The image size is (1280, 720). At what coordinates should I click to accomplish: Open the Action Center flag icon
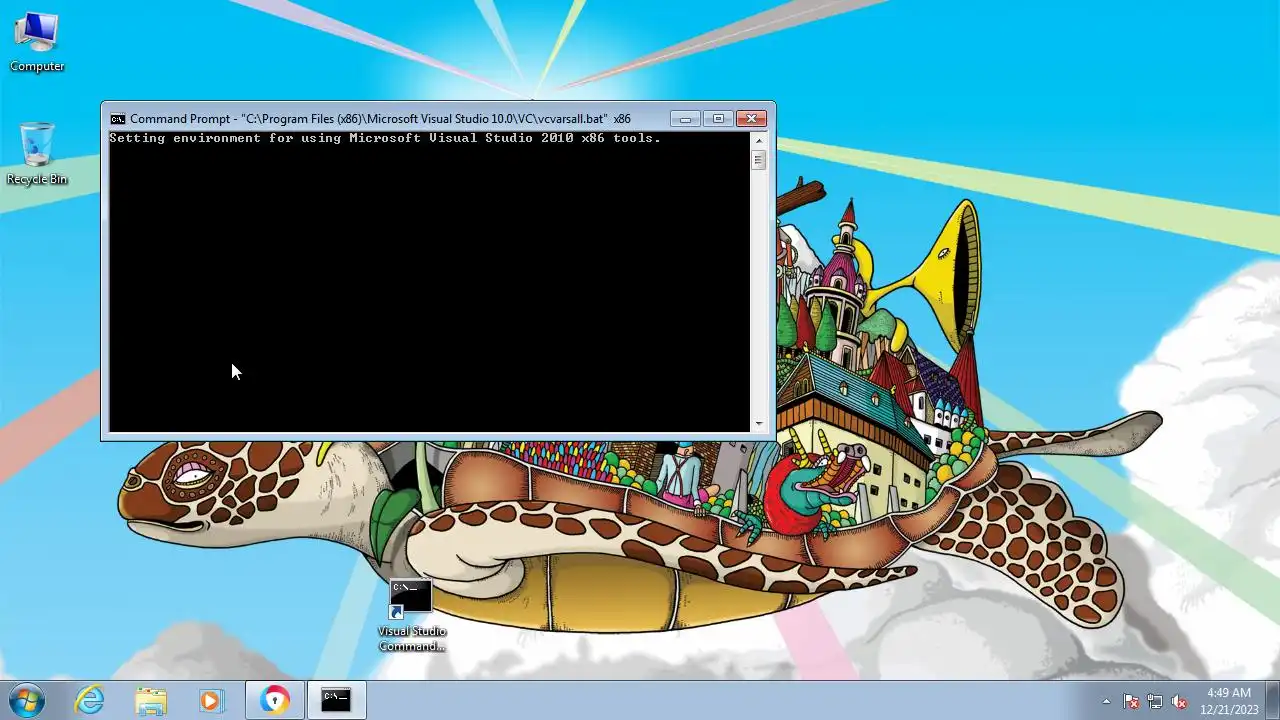point(1131,701)
